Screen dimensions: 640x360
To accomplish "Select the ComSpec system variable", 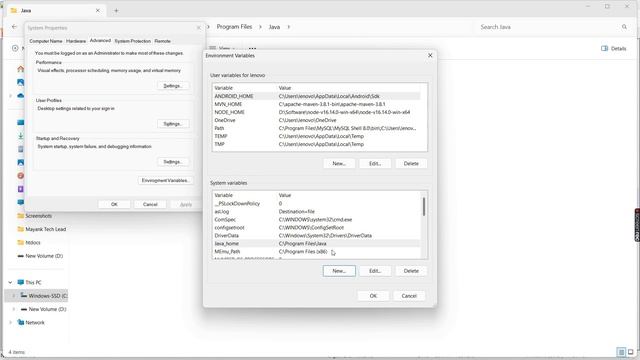I will click(x=316, y=219).
